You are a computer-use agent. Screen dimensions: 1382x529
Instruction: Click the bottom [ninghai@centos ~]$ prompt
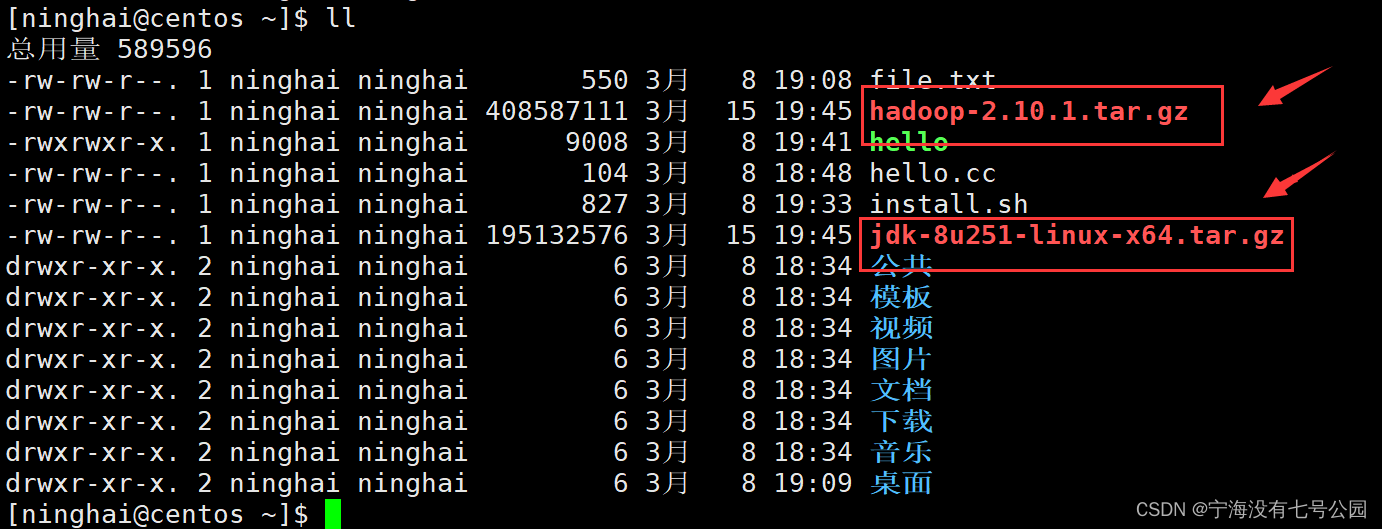(x=157, y=514)
